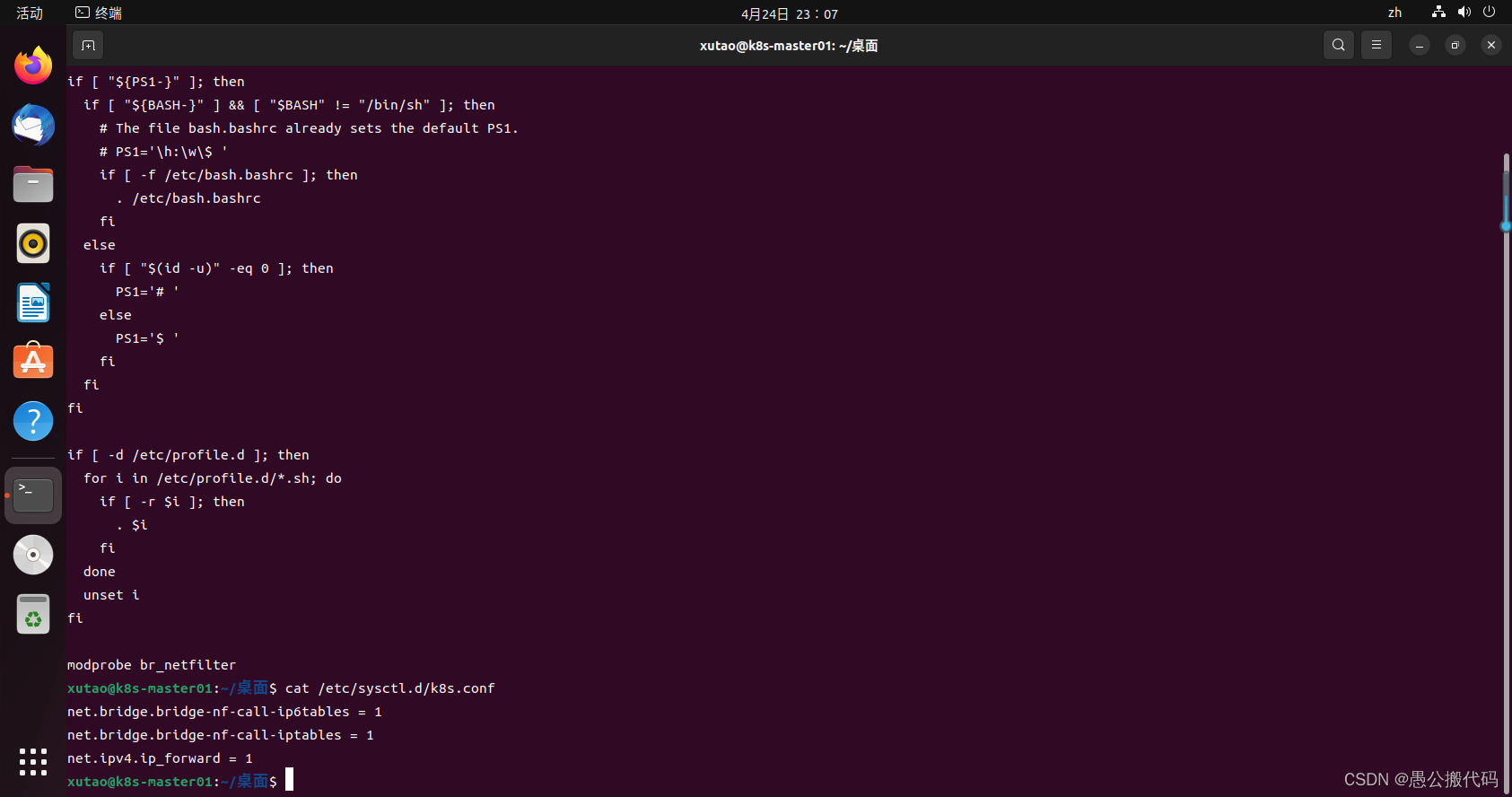Click the 'done' line in terminal

100,572
